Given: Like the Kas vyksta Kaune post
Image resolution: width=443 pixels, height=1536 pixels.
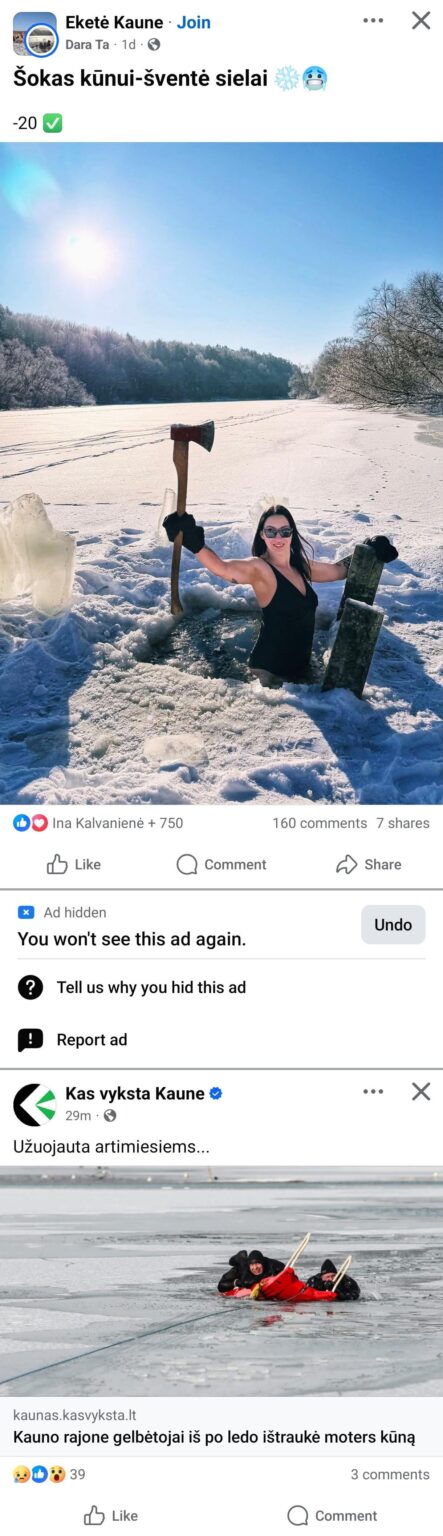Looking at the screenshot, I should 111,1515.
